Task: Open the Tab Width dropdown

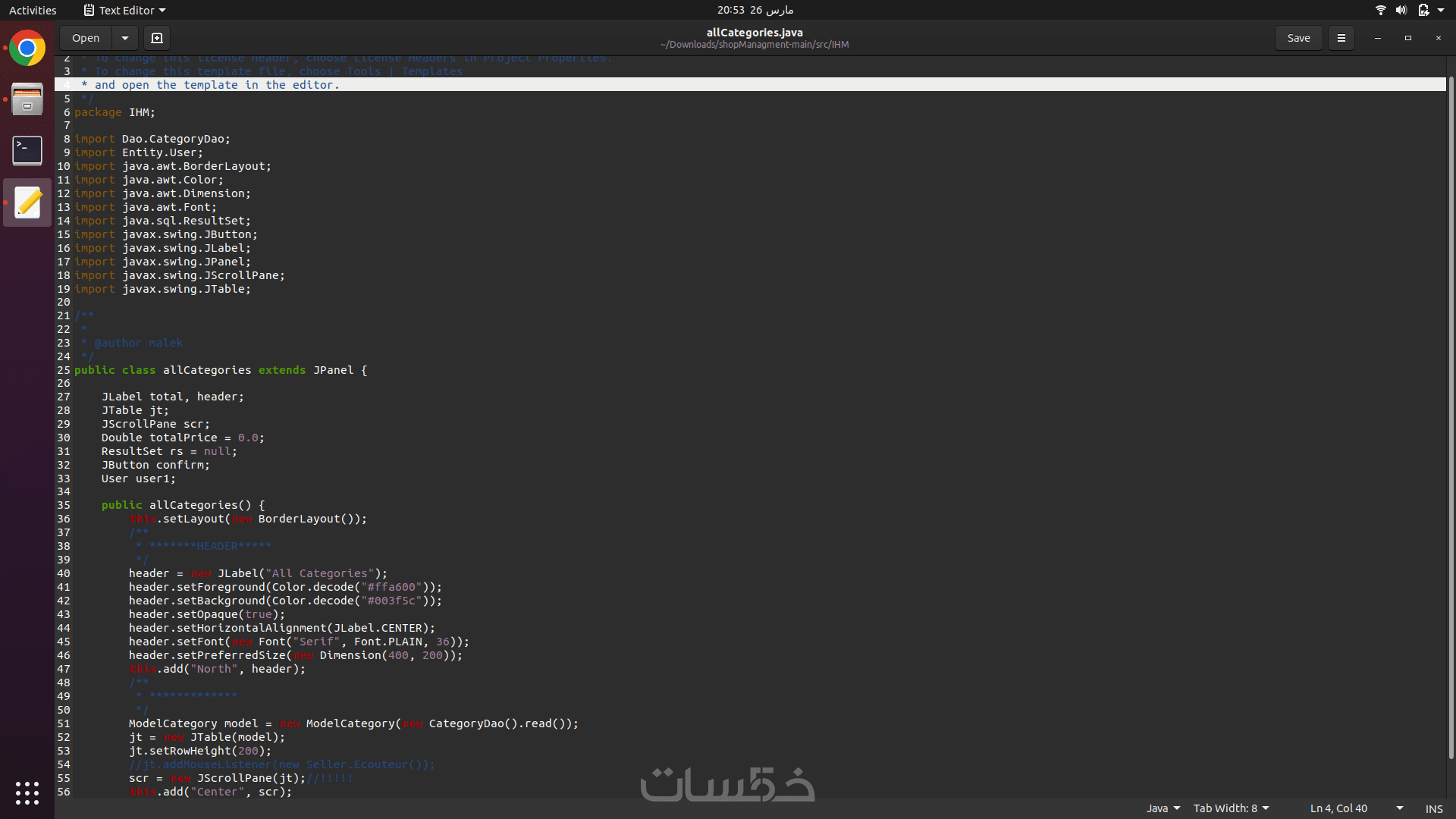Action: 1231,808
